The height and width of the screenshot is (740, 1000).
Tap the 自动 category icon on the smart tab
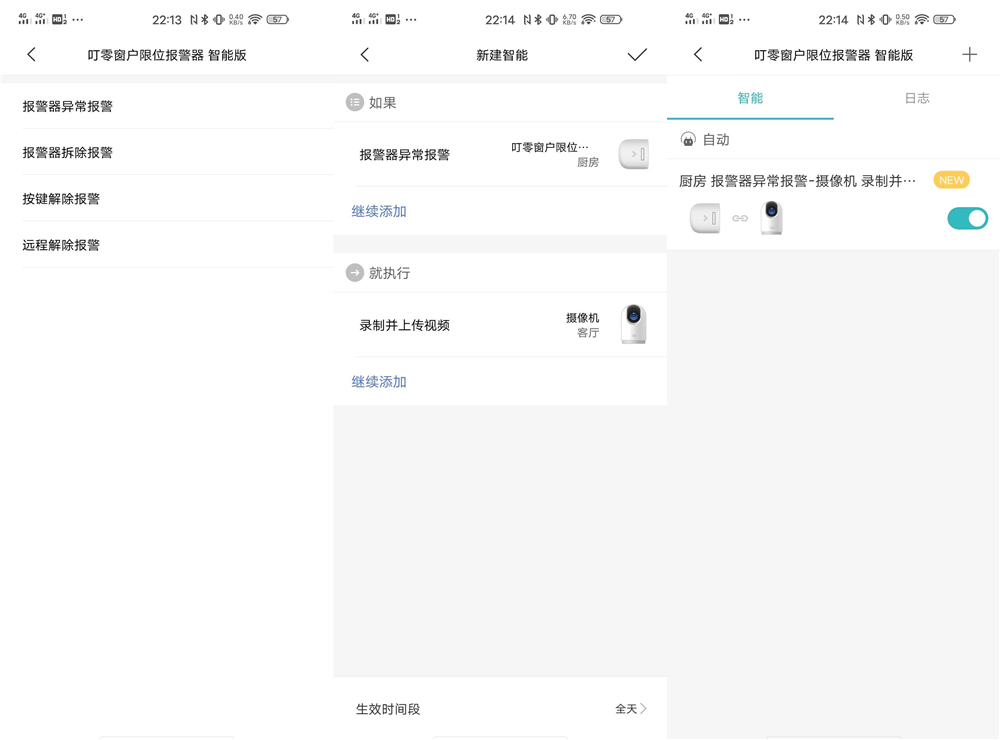pos(686,139)
